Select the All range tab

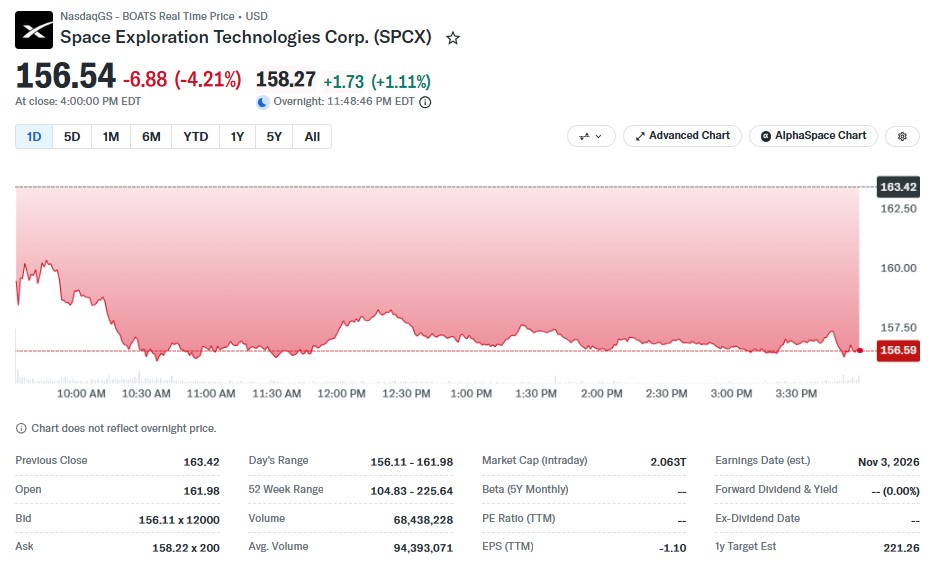(312, 137)
